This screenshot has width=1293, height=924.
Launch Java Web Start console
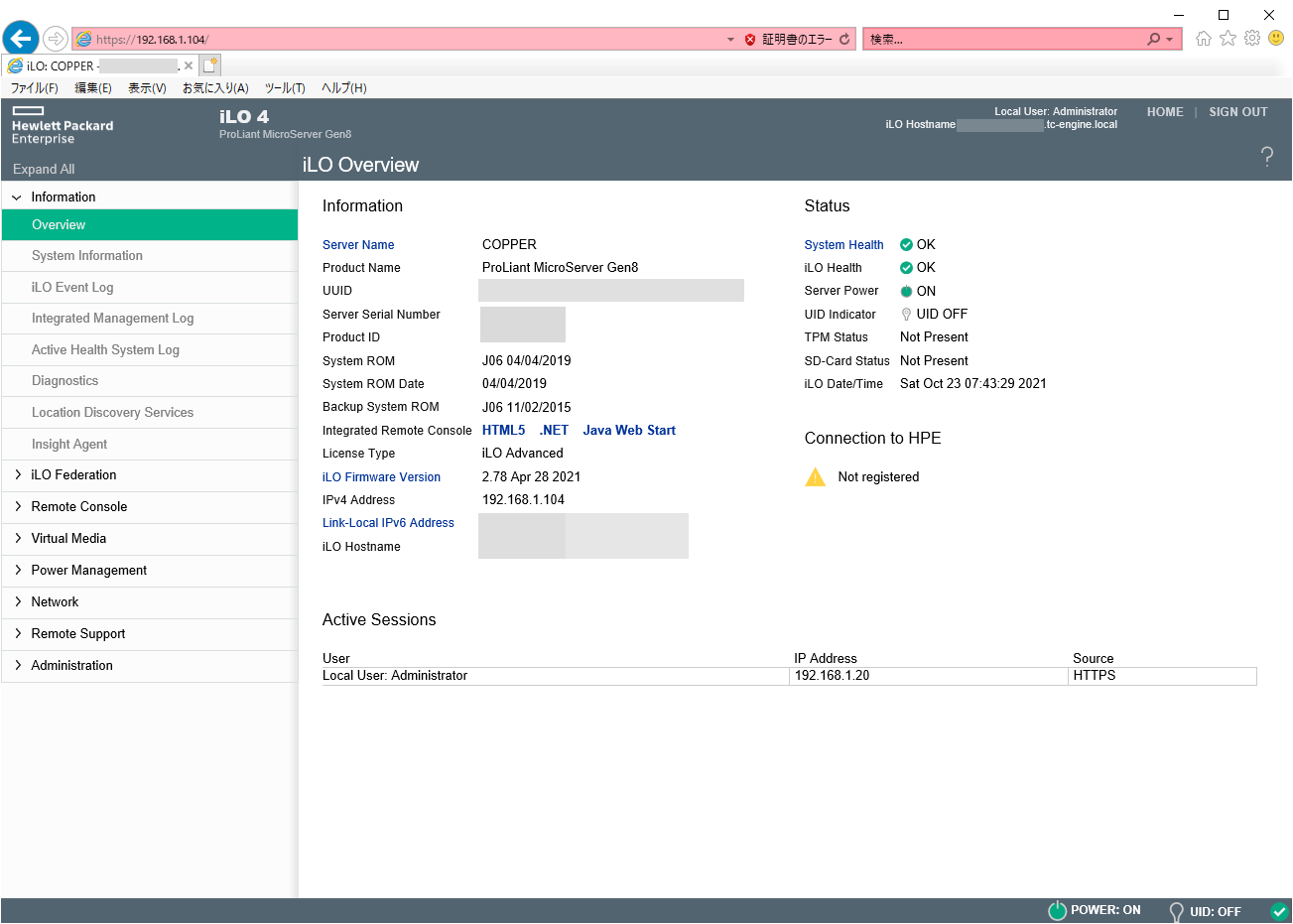tap(629, 430)
